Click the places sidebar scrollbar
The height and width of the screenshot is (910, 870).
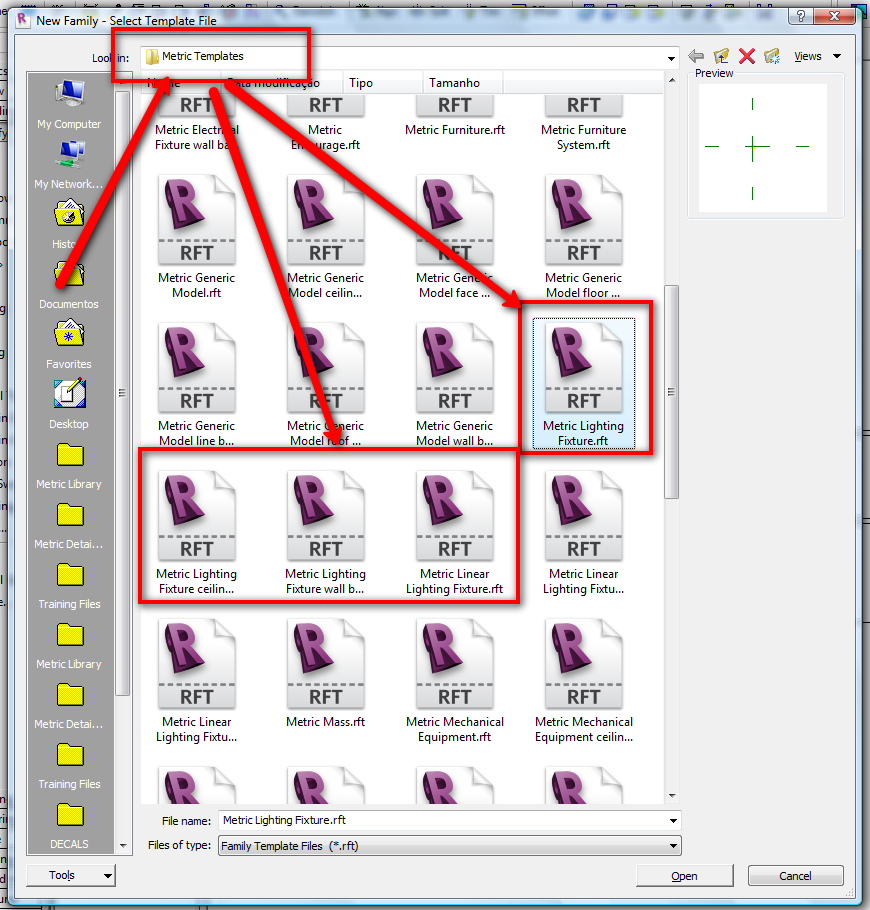[x=122, y=393]
